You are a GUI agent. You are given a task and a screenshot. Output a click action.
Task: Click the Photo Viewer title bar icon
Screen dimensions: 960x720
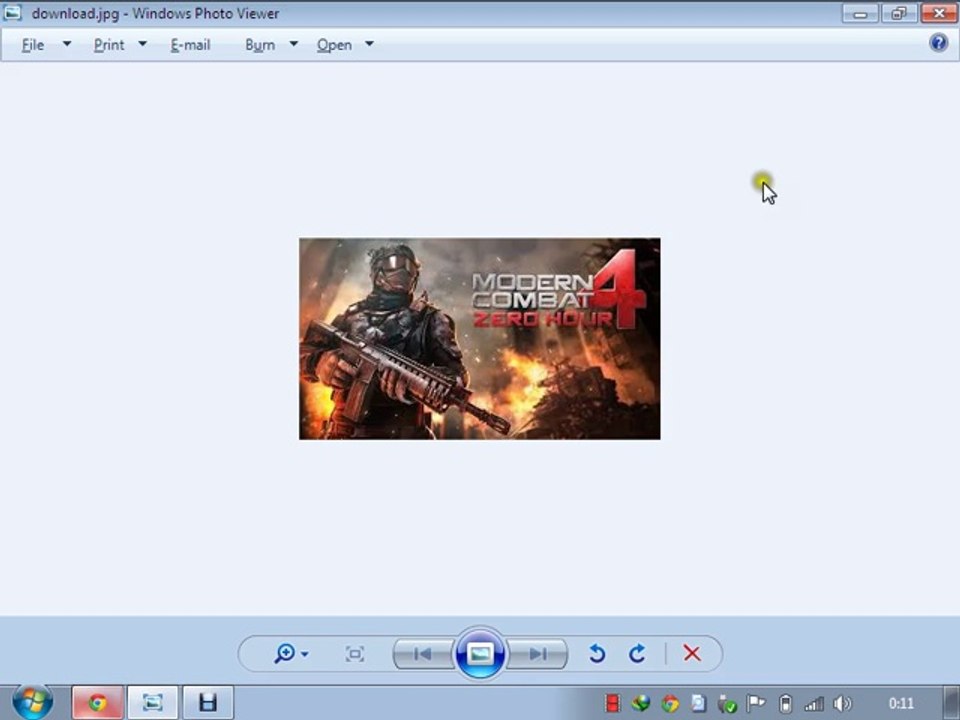tap(12, 12)
